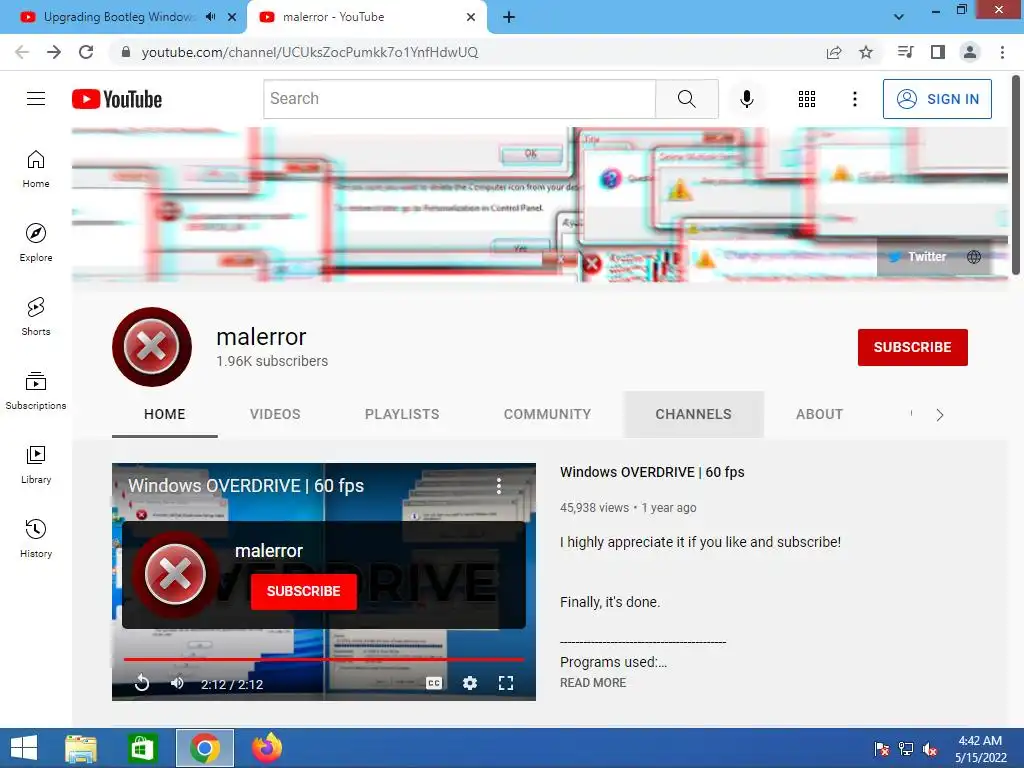Click the red video progress bar
This screenshot has width=1024, height=768.
pos(324,660)
